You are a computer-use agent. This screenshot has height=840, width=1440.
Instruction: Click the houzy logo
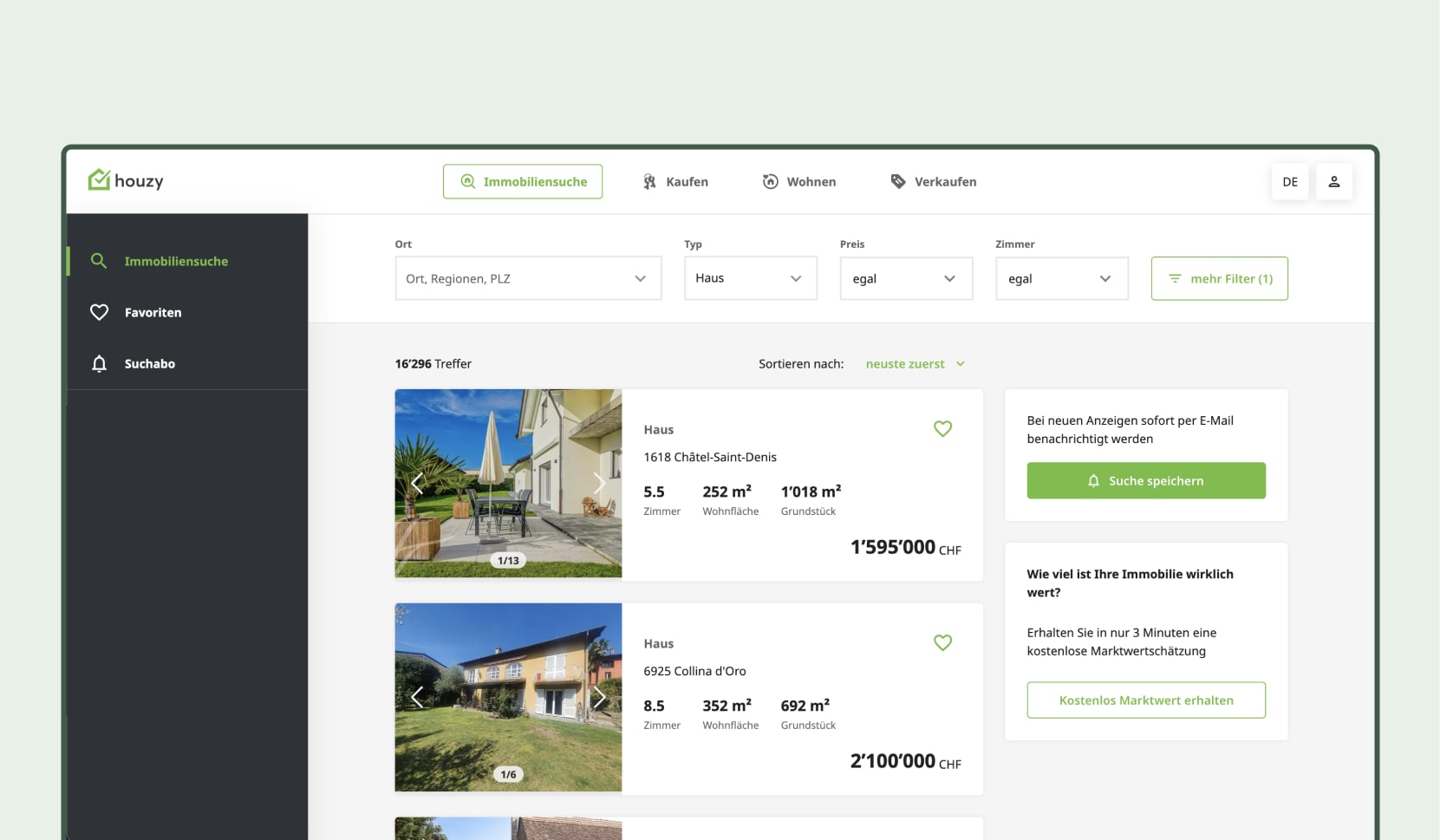coord(126,180)
